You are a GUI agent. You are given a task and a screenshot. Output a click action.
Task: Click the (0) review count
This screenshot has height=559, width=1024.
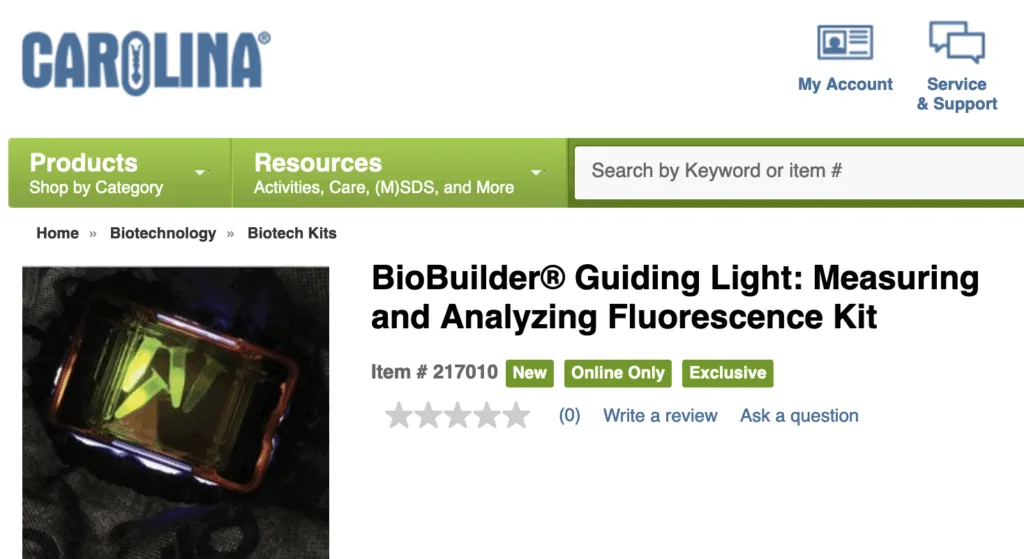pyautogui.click(x=569, y=416)
